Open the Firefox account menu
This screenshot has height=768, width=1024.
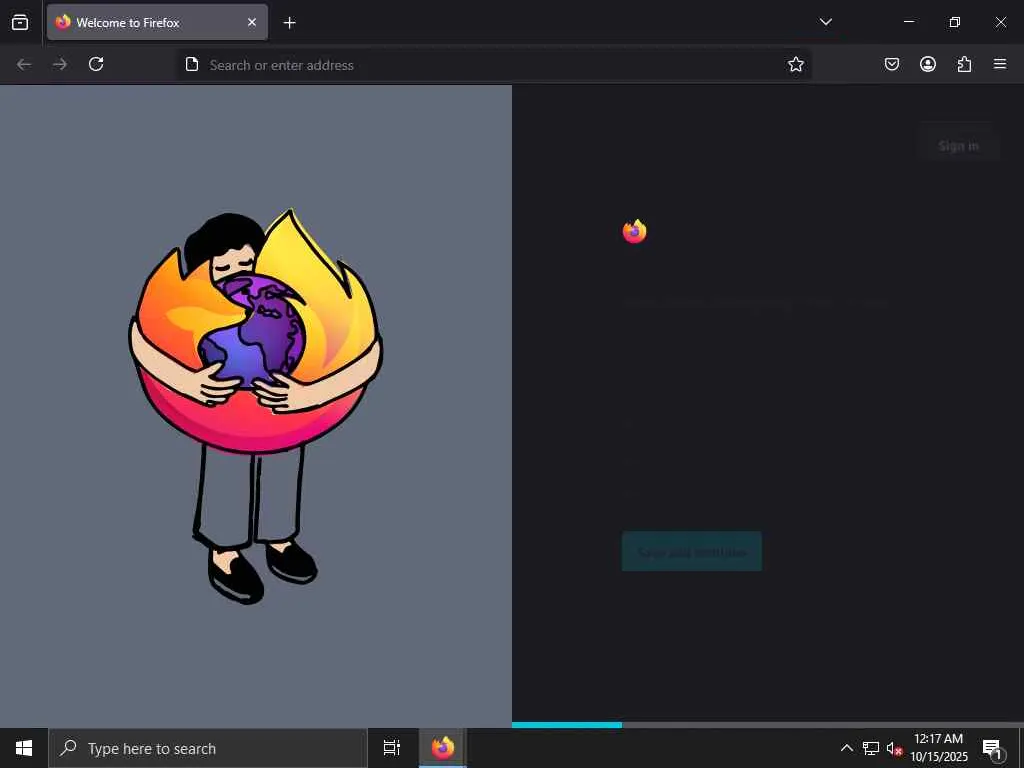928,64
